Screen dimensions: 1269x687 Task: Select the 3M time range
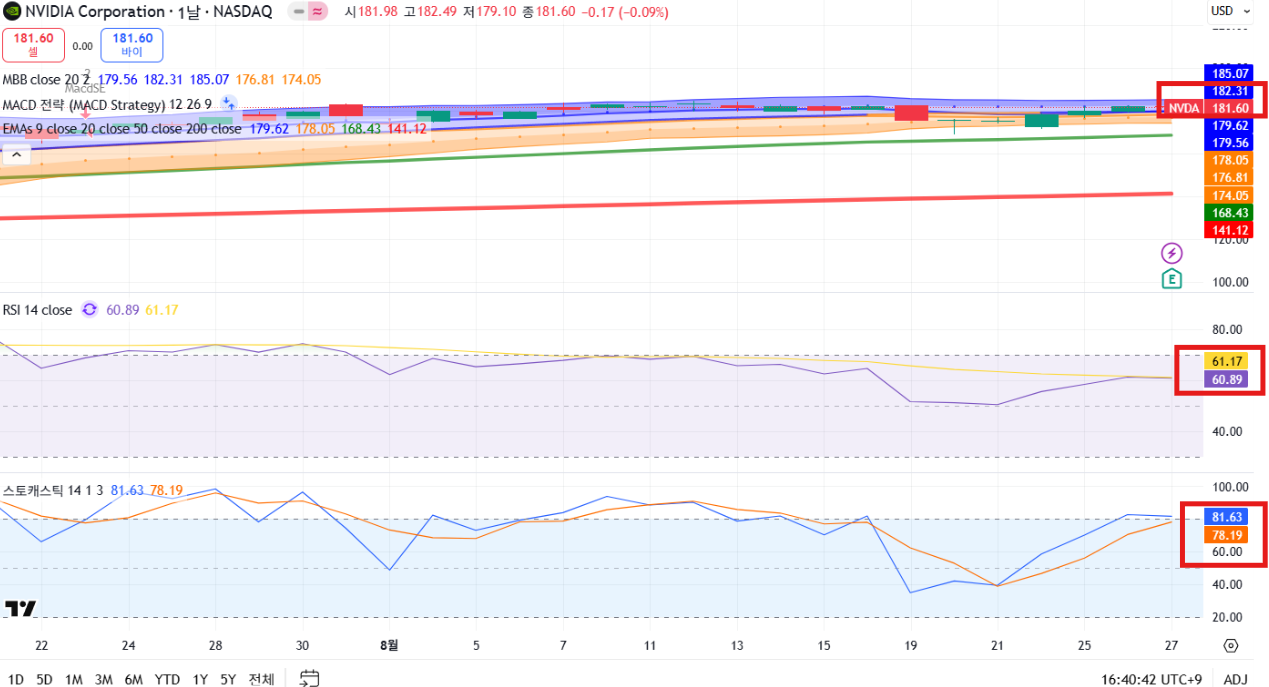coord(103,679)
